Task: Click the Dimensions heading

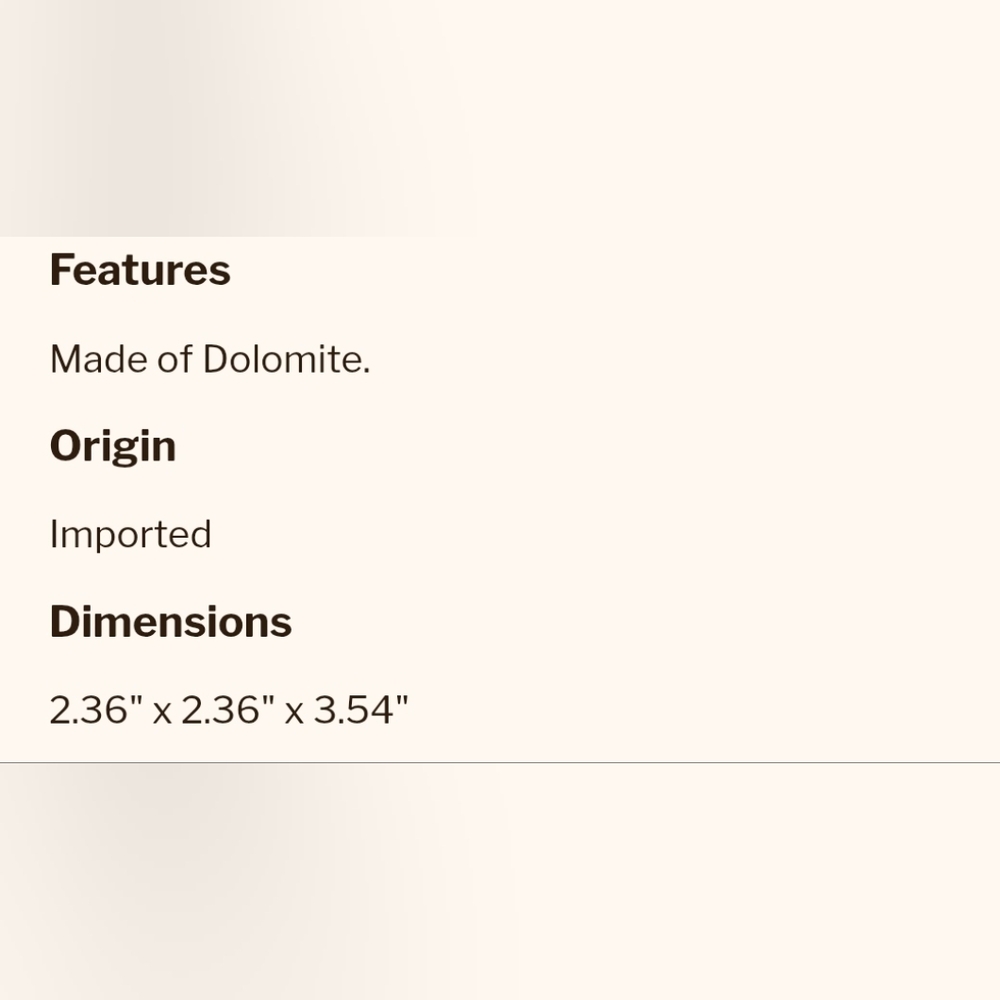Action: (171, 622)
